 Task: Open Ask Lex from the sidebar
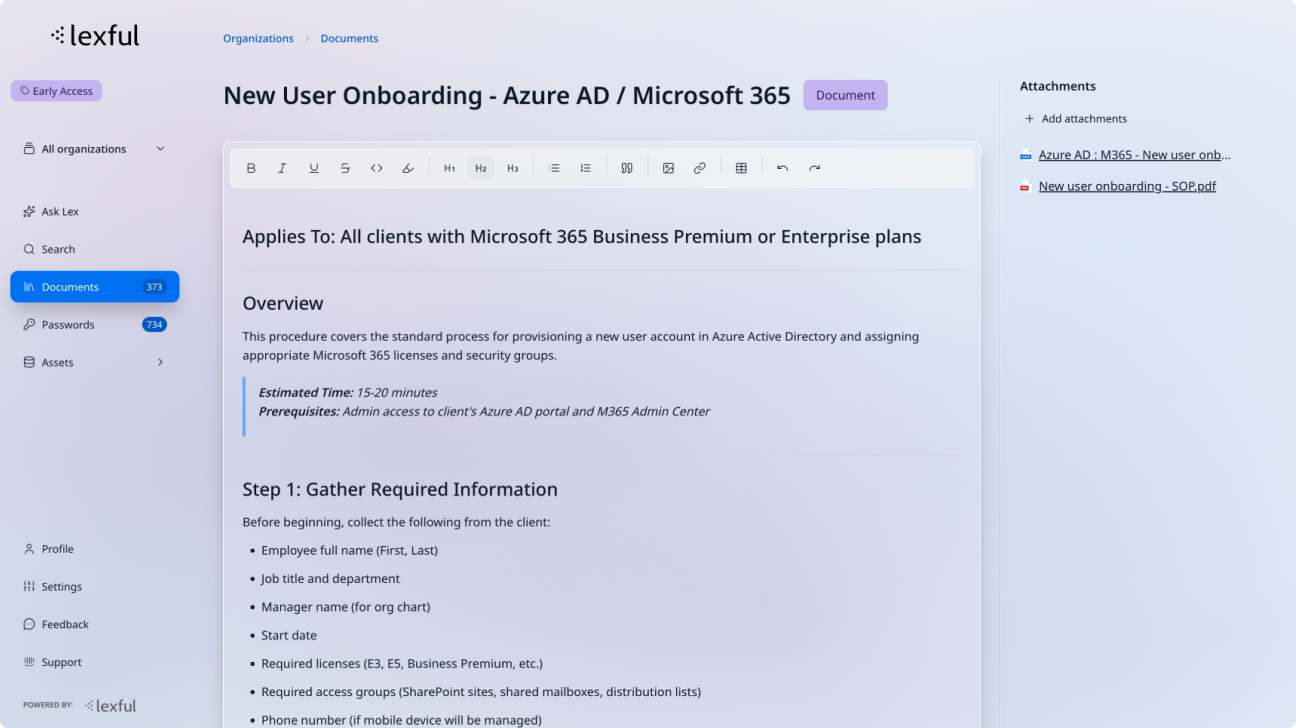click(x=60, y=212)
